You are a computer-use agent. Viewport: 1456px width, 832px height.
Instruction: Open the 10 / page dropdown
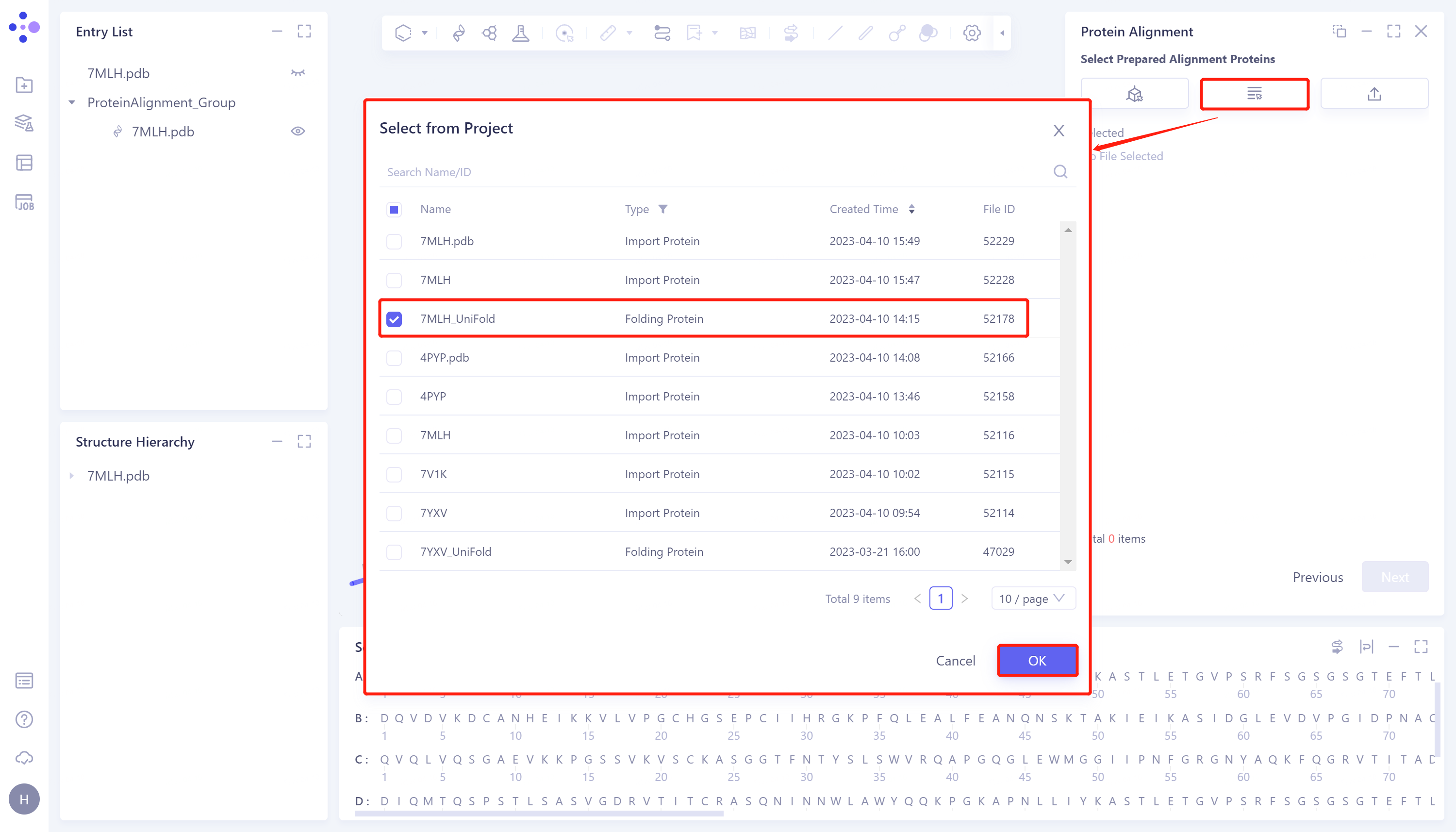pyautogui.click(x=1033, y=599)
